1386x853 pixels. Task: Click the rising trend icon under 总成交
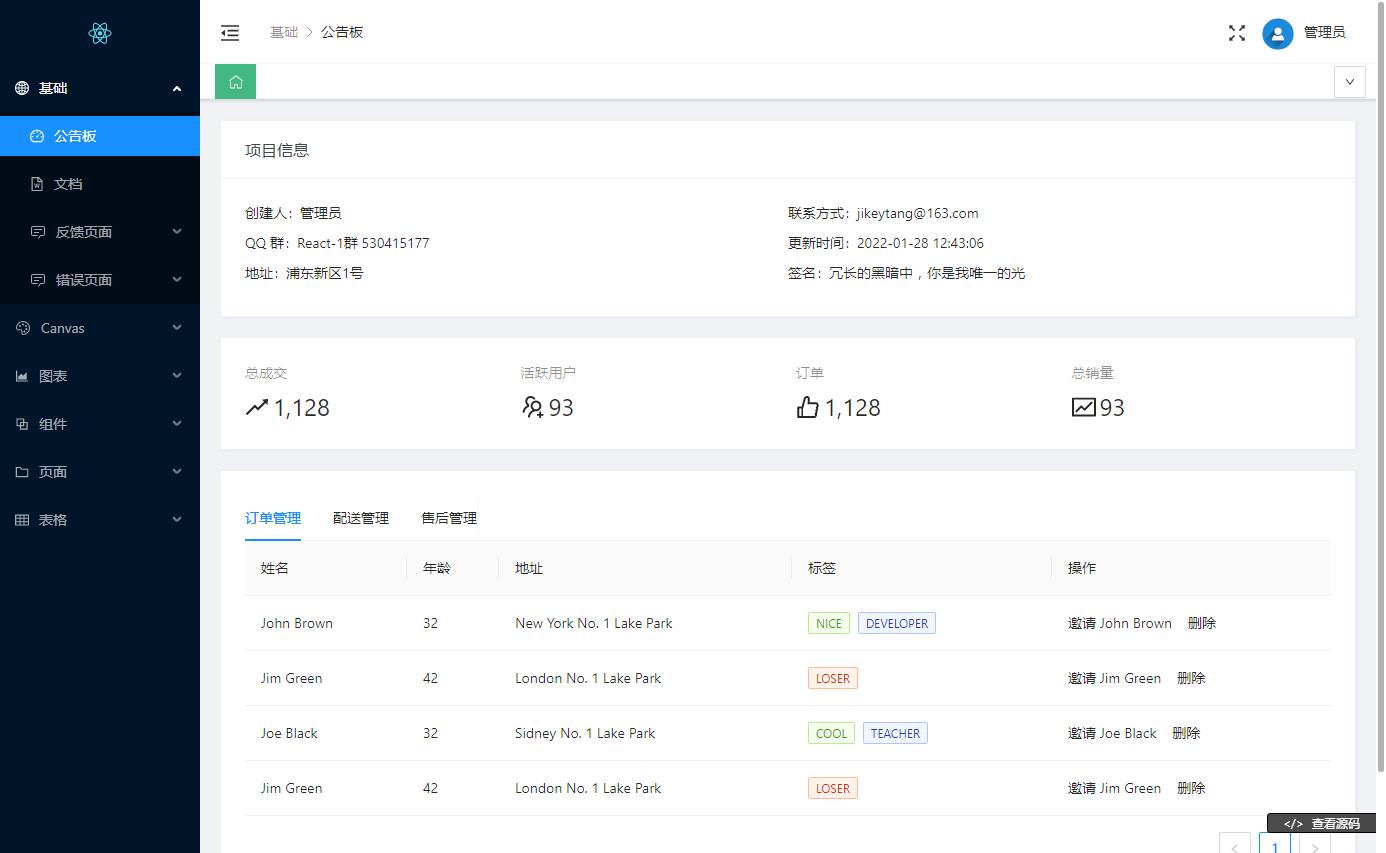click(257, 407)
